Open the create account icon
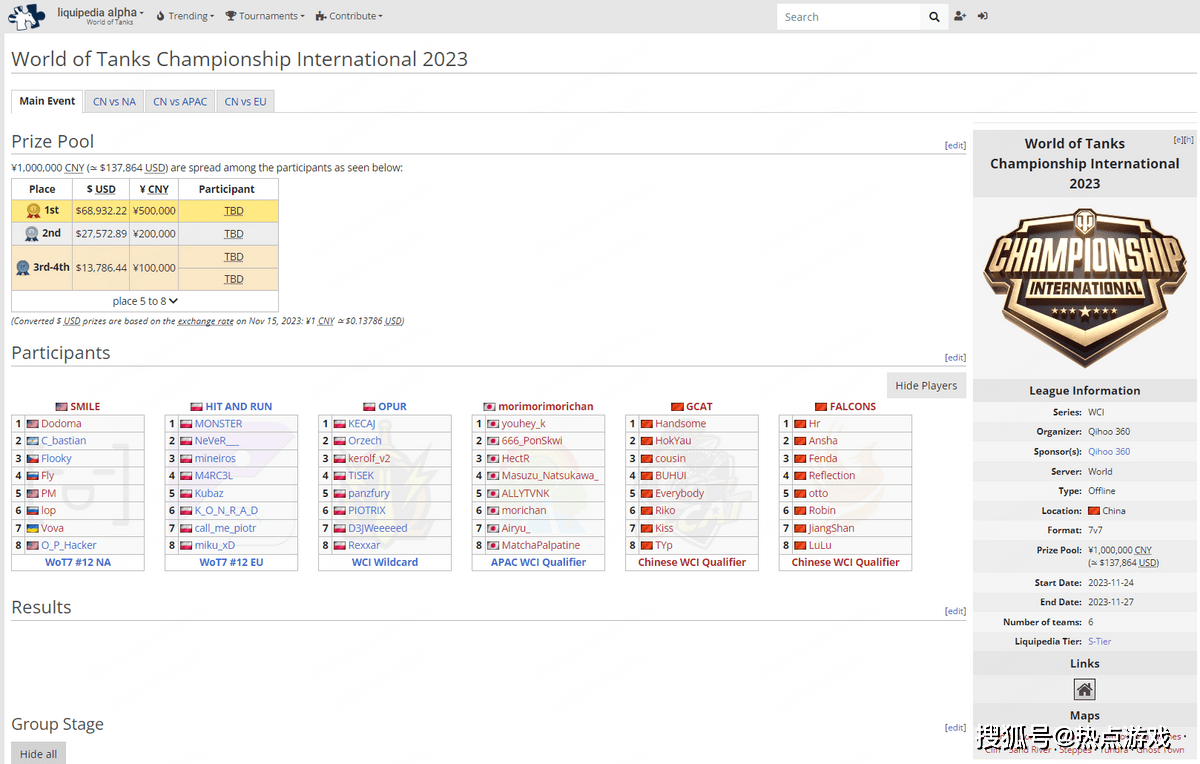Viewport: 1200px width, 764px height. (x=960, y=16)
